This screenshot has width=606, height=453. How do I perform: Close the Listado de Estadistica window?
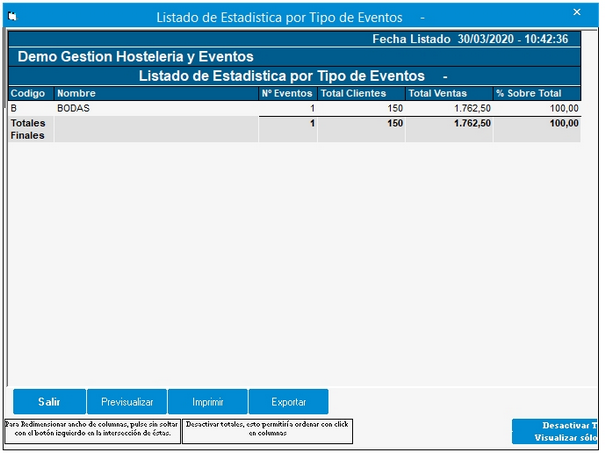(x=577, y=12)
